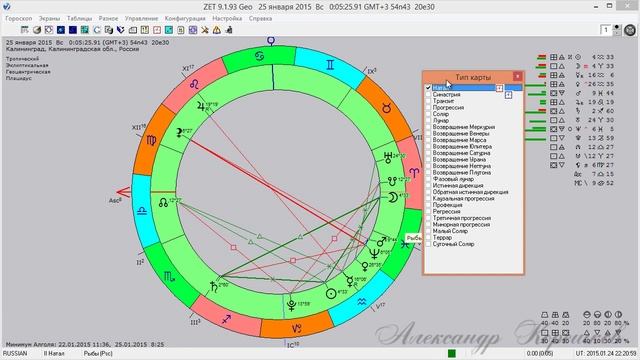
Task: Click the blue star square toolbar icon
Action: (x=61, y=30)
